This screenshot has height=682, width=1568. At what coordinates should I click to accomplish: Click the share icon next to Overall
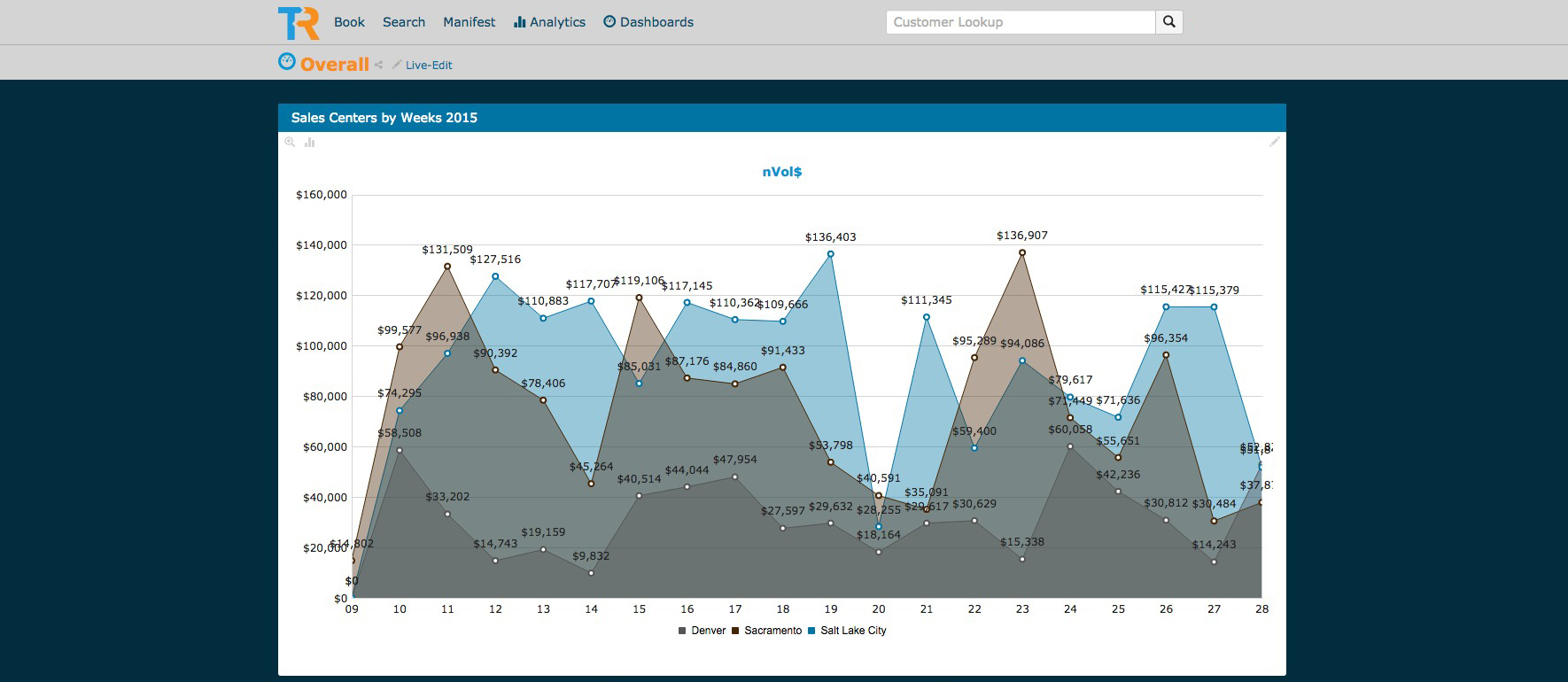378,65
